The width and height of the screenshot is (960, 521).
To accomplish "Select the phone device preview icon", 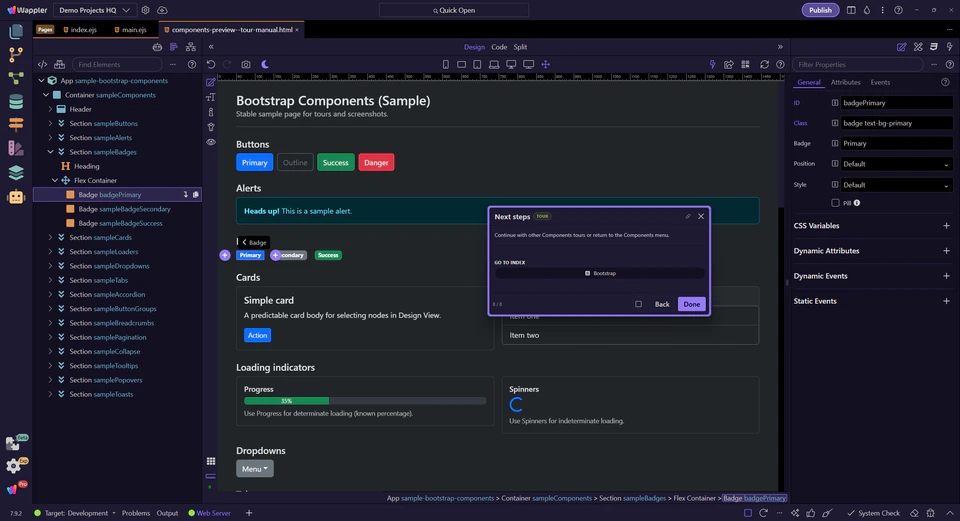I will 446,64.
